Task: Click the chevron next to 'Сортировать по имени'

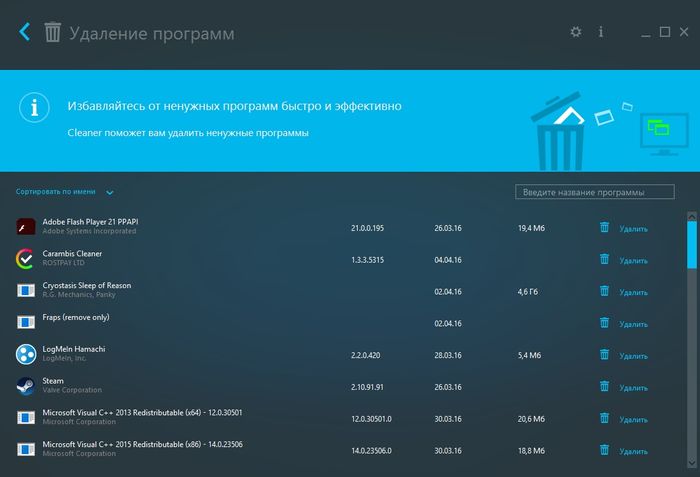Action: [110, 192]
